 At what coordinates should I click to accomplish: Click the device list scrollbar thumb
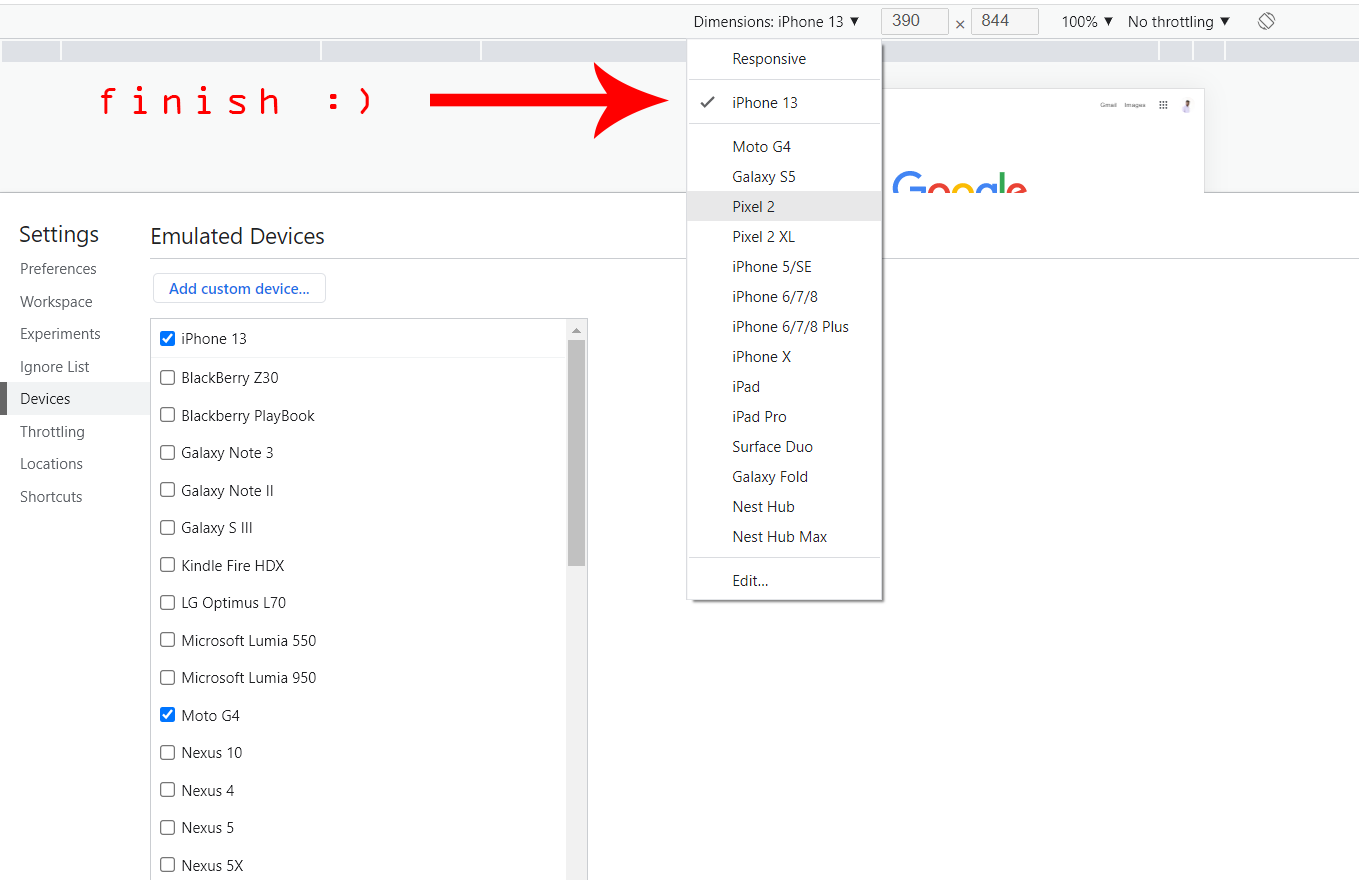(576, 453)
